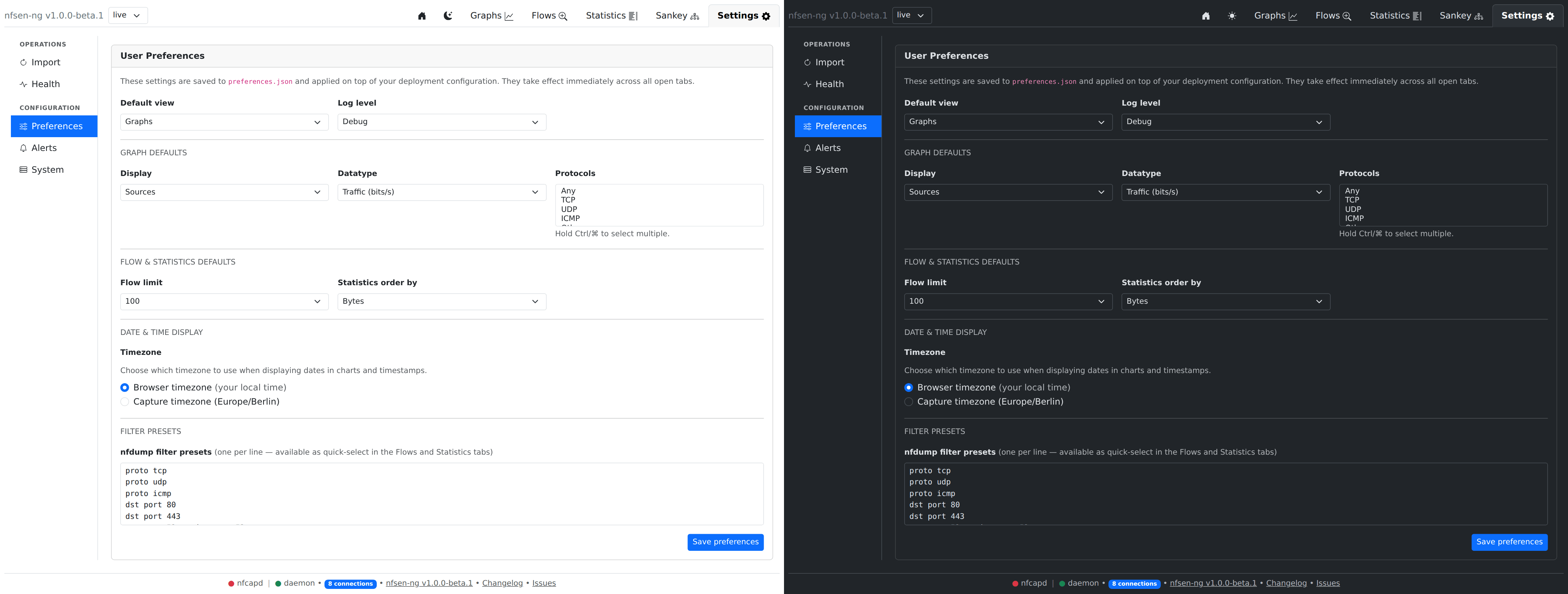Open Changelog link in light panel footer

(x=502, y=583)
